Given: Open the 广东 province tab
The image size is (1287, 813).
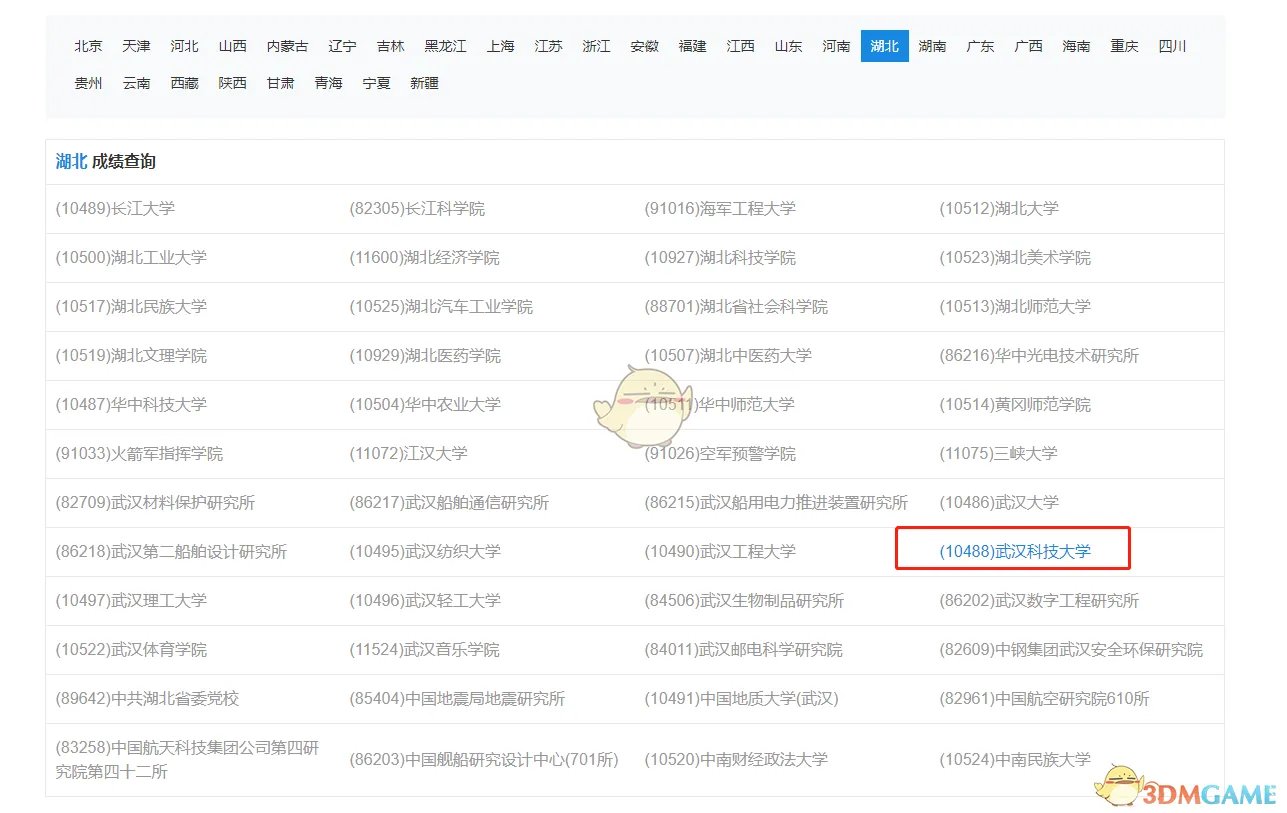Looking at the screenshot, I should tap(980, 45).
